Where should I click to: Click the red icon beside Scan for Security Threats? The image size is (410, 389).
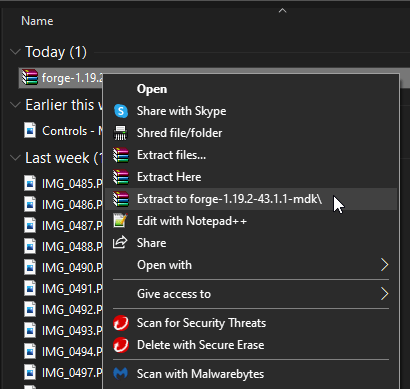pos(121,323)
